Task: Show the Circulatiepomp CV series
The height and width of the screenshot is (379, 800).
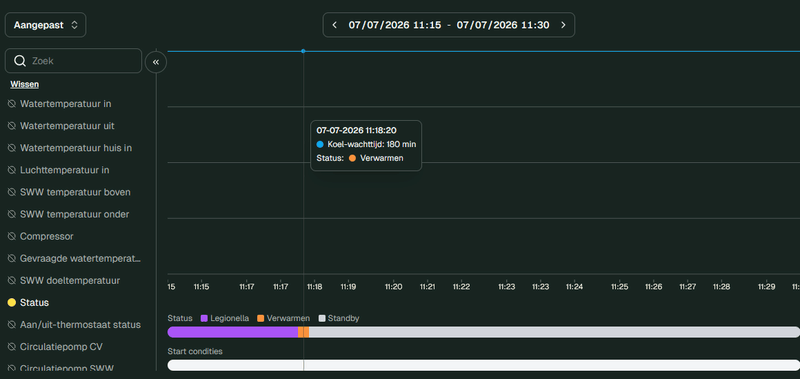Action: point(56,347)
